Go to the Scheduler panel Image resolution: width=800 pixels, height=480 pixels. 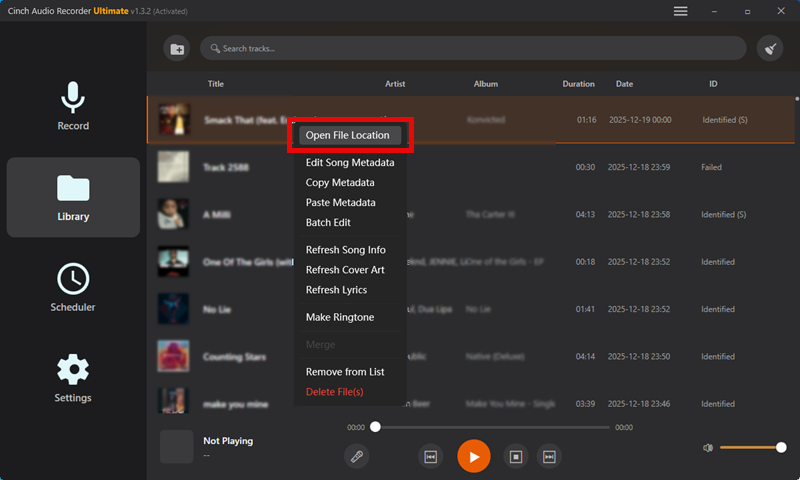(x=73, y=287)
